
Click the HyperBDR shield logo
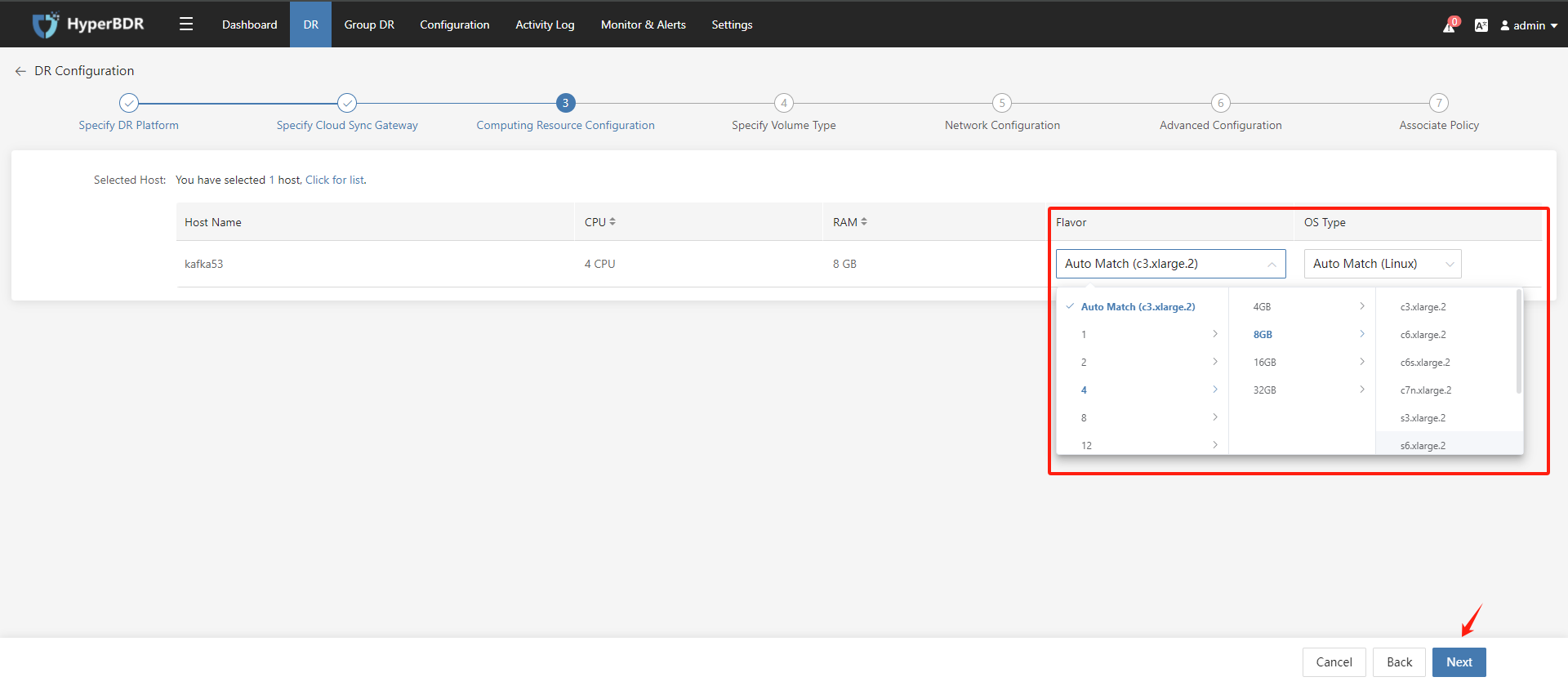46,24
